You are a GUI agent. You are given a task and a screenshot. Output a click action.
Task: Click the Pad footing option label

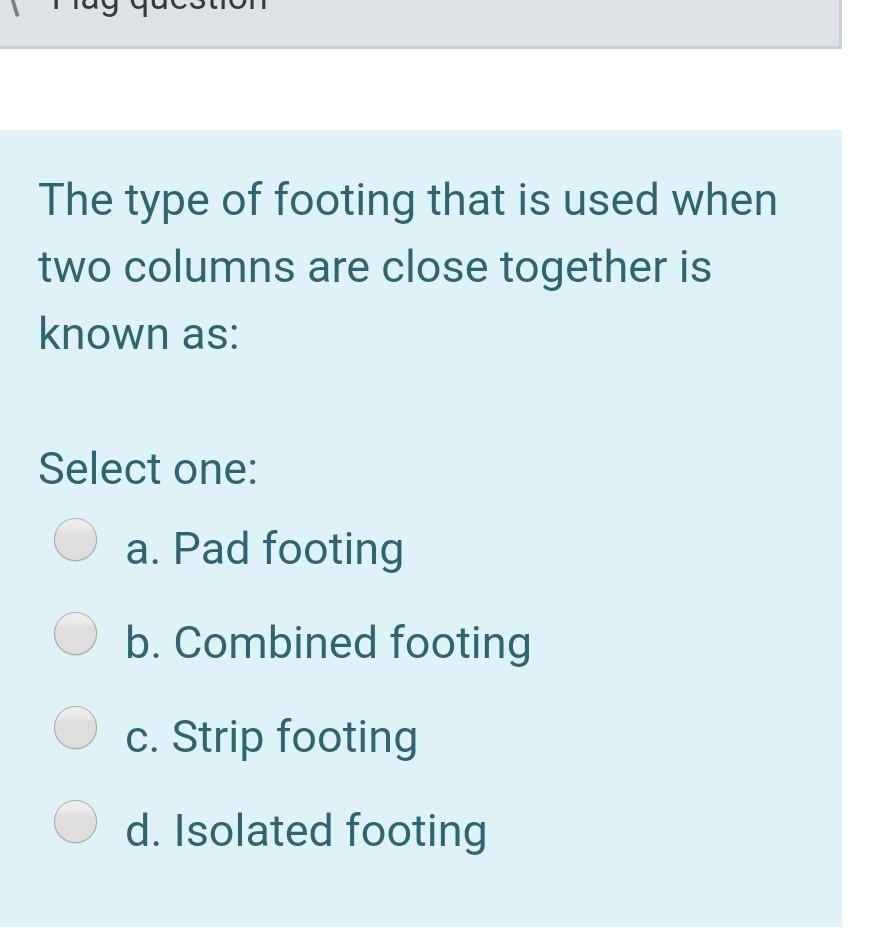(265, 548)
